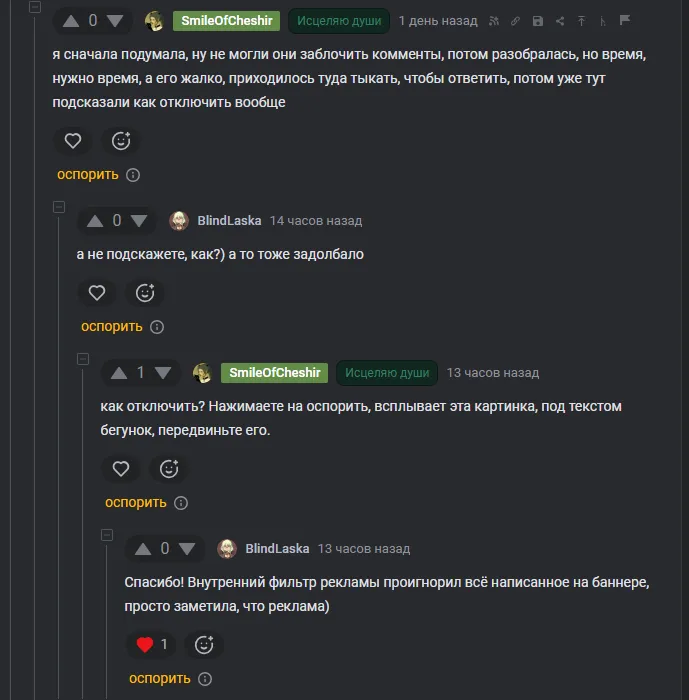Unlike BlindLaska's 'Спасибо' comment red heart
This screenshot has width=689, height=700.
(145, 645)
